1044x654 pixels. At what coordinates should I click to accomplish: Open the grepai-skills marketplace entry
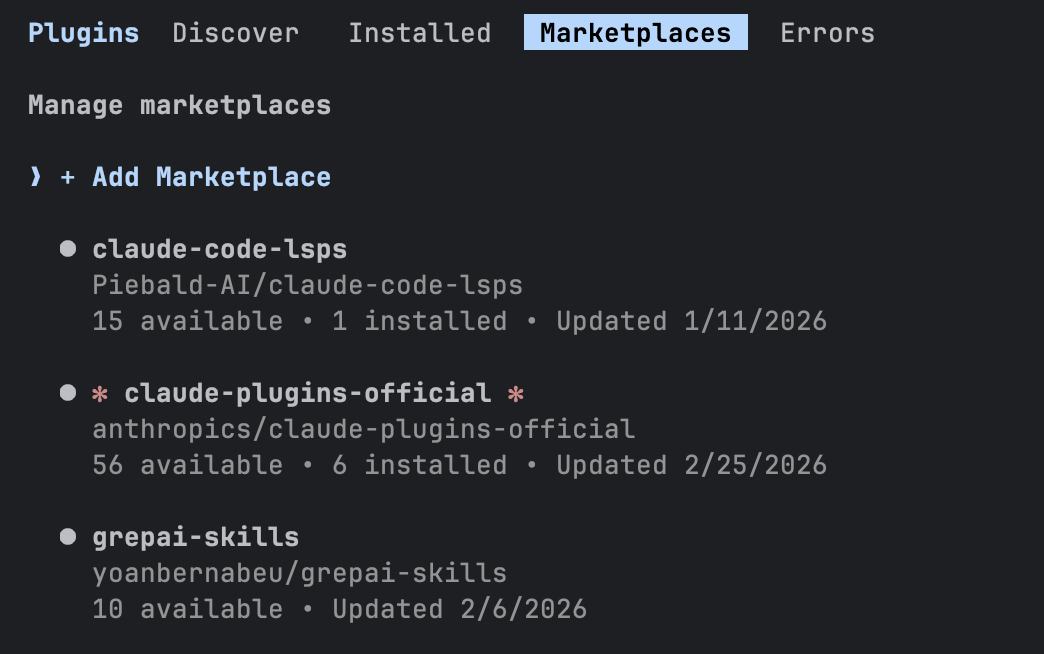196,537
